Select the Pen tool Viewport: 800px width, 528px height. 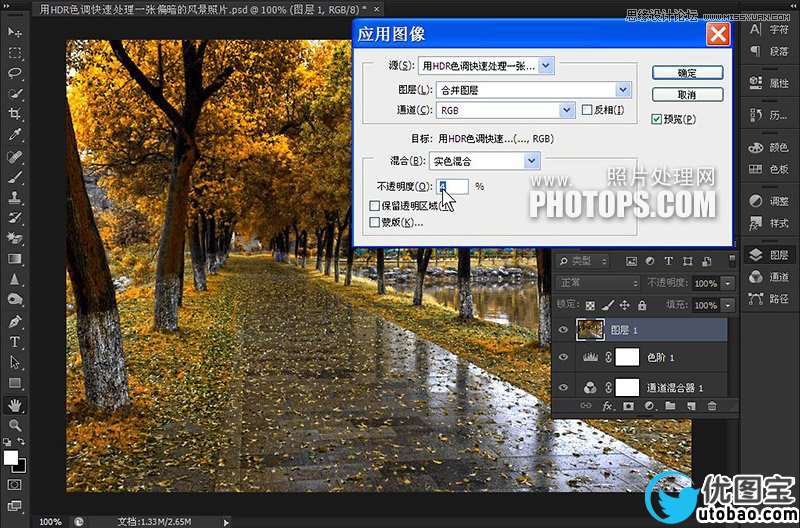click(x=15, y=322)
